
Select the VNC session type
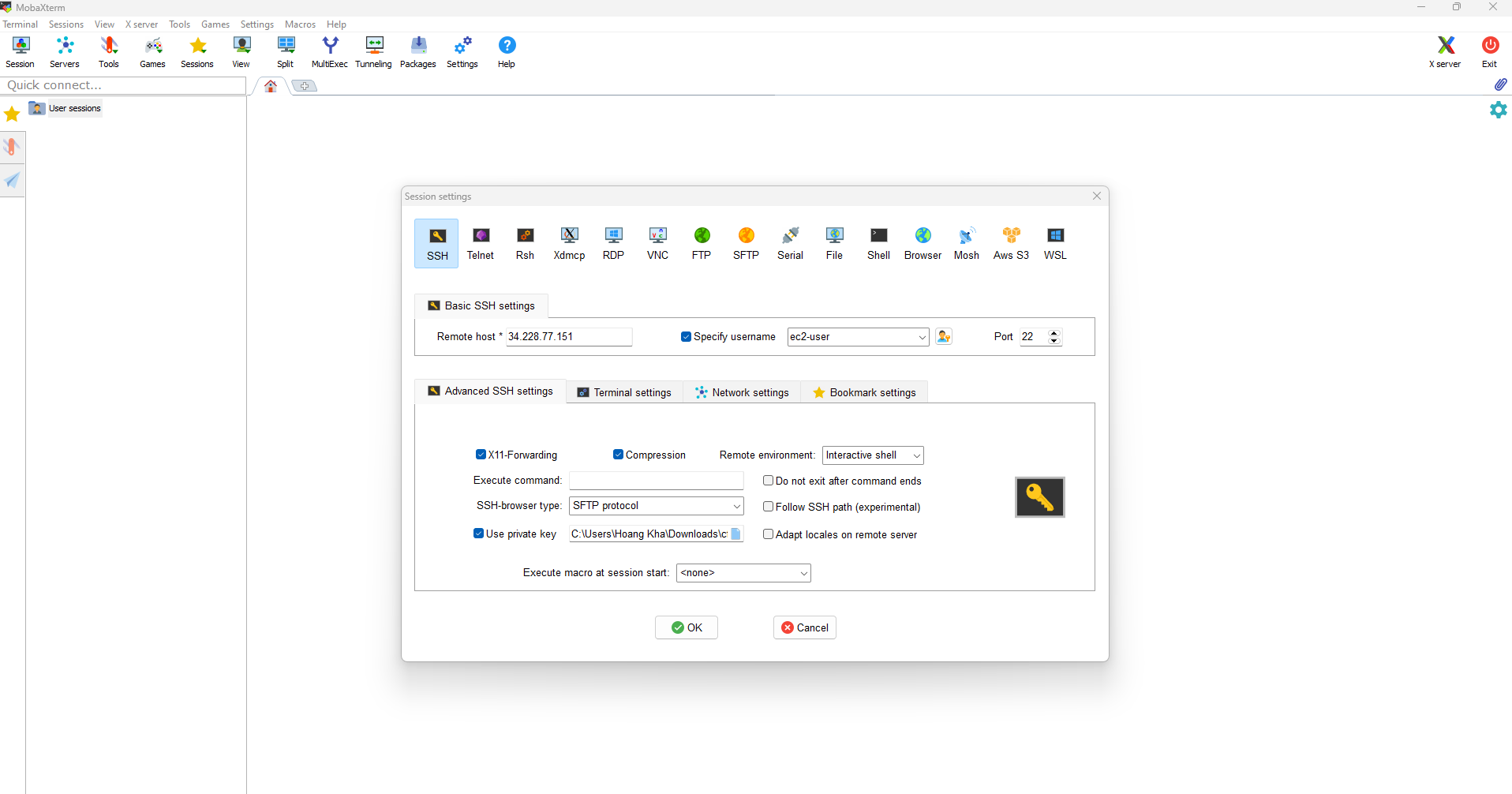click(x=657, y=243)
